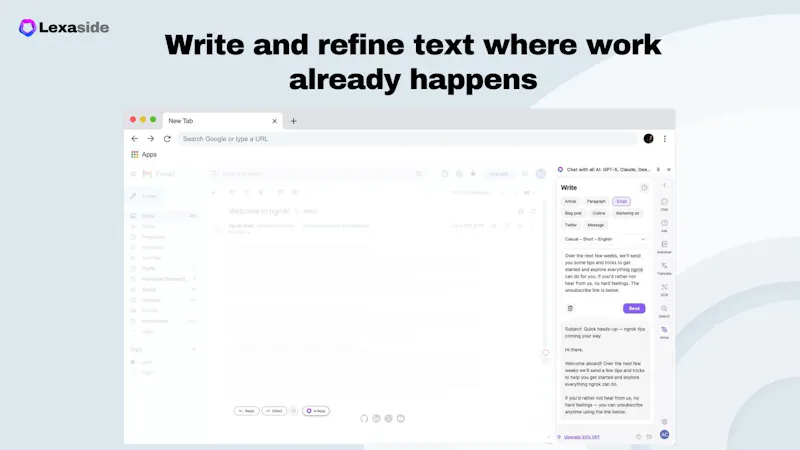
Task: Open GitHub icon in email footer
Action: (364, 418)
